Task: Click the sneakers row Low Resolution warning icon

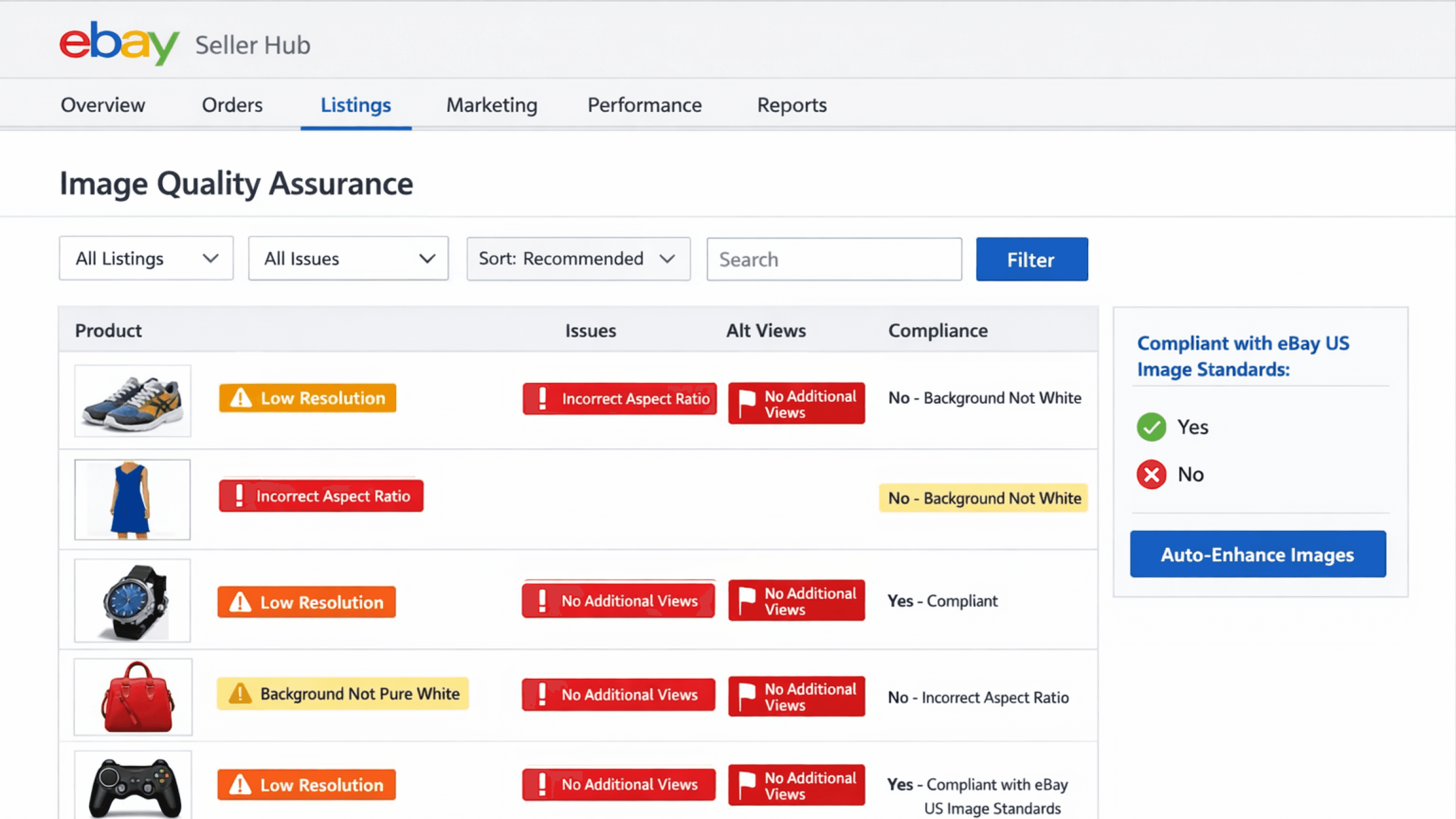Action: pos(241,398)
